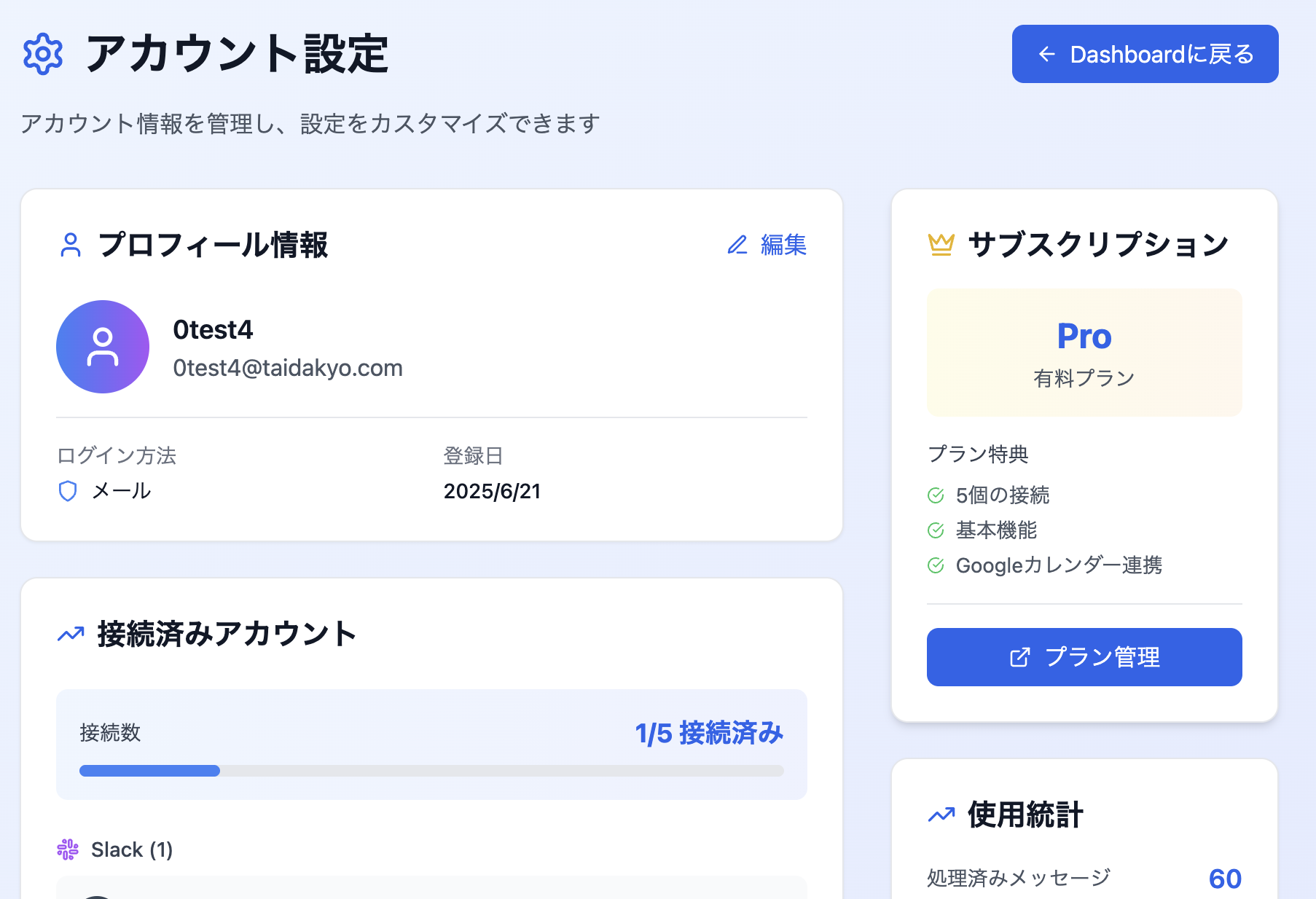The width and height of the screenshot is (1316, 899).
Task: Click the trend icon beside 使用統計
Action: [x=941, y=814]
